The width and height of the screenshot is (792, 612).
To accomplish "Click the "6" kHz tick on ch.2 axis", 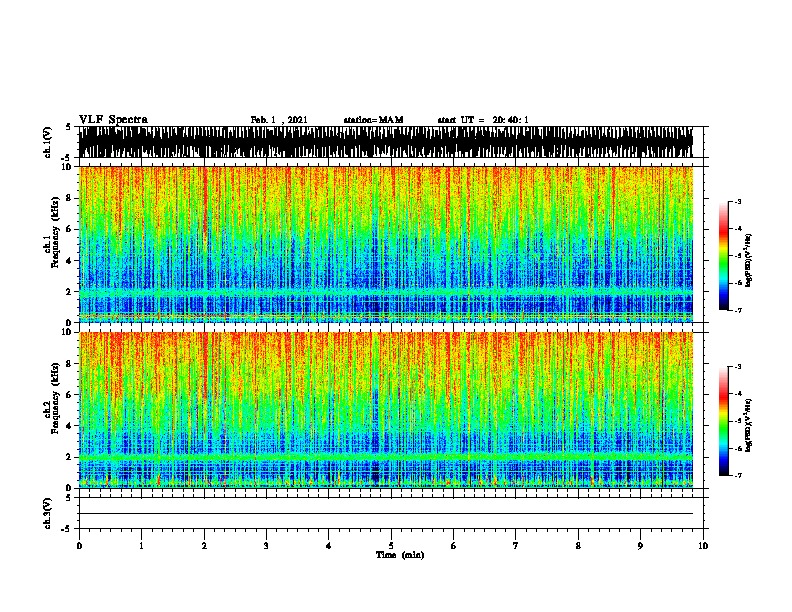I will pos(69,395).
